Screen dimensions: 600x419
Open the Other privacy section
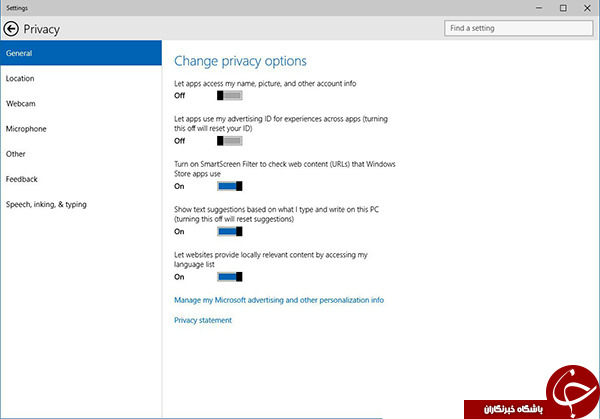tap(81, 154)
